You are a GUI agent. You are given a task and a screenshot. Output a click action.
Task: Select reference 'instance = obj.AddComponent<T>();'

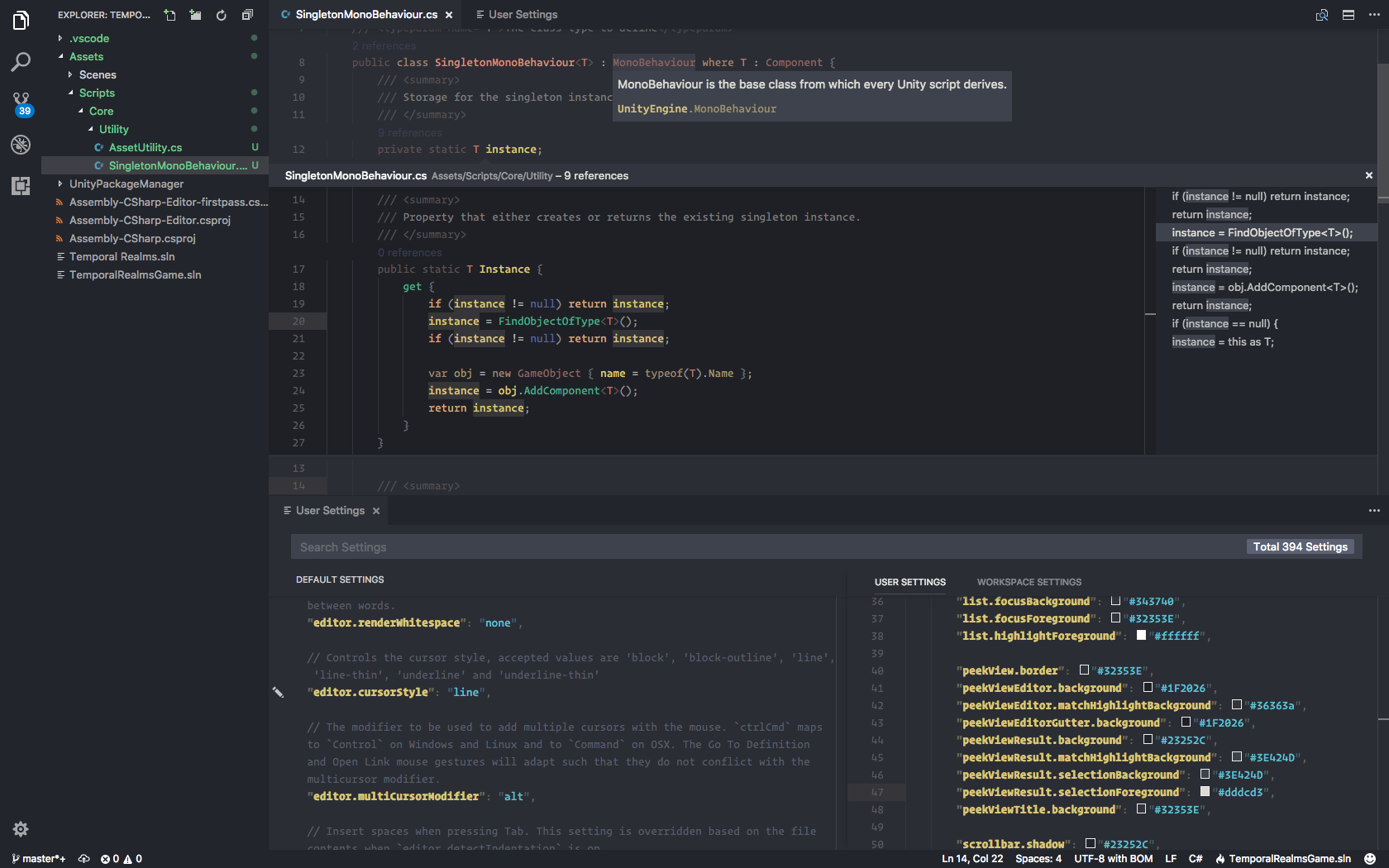(x=1267, y=287)
